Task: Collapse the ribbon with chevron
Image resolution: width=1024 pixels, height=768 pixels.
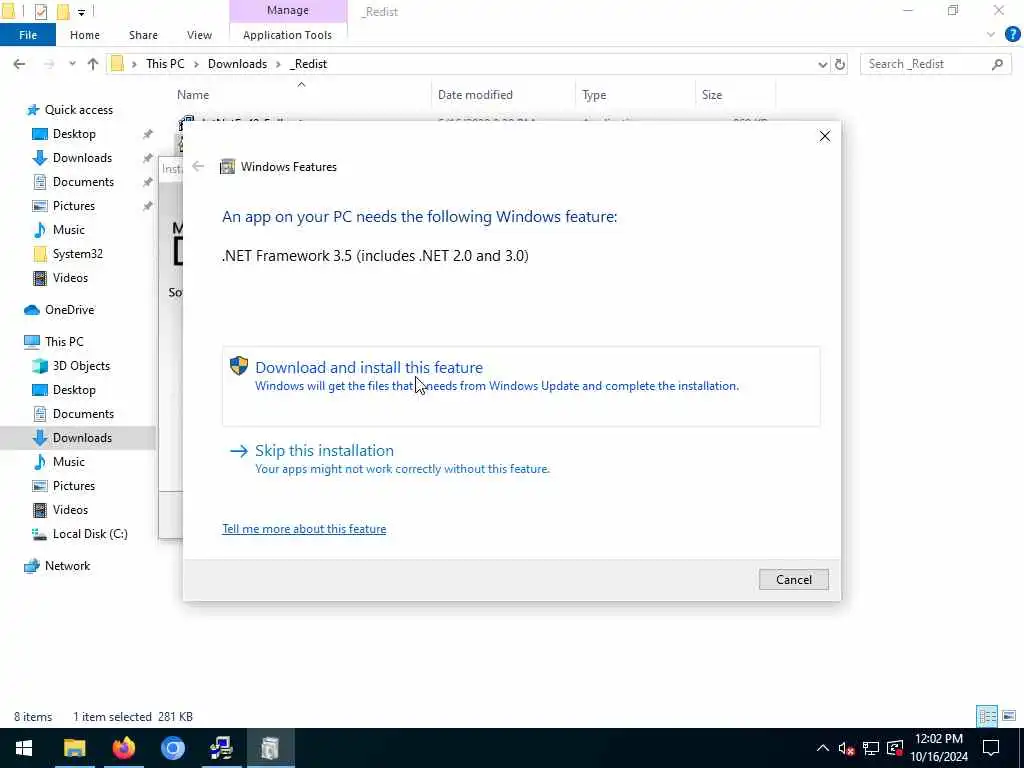Action: 991,35
